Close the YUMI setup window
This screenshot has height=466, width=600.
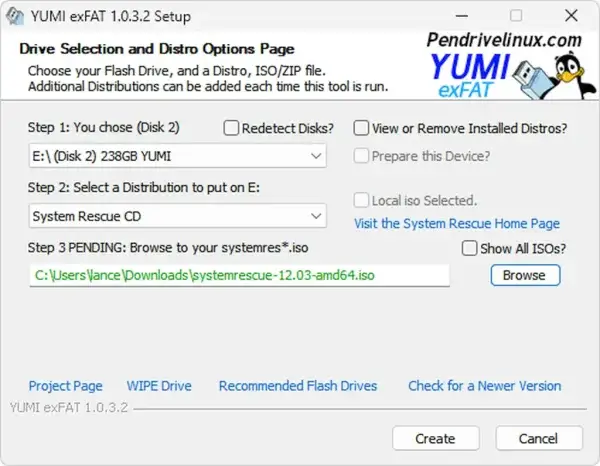(x=568, y=17)
